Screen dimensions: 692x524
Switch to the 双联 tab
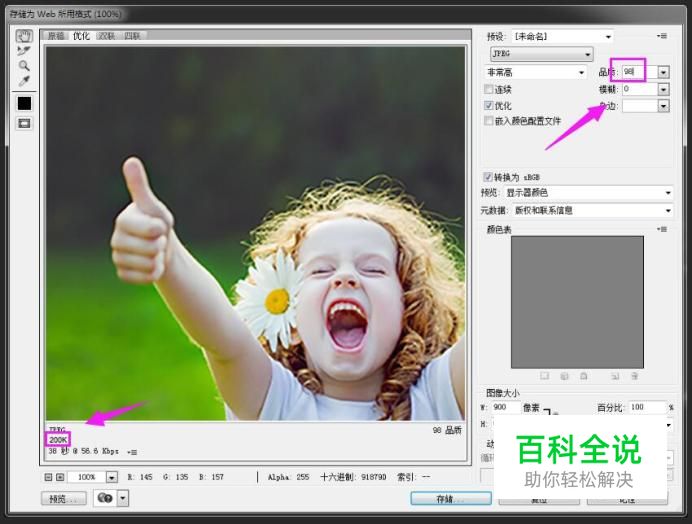(106, 36)
